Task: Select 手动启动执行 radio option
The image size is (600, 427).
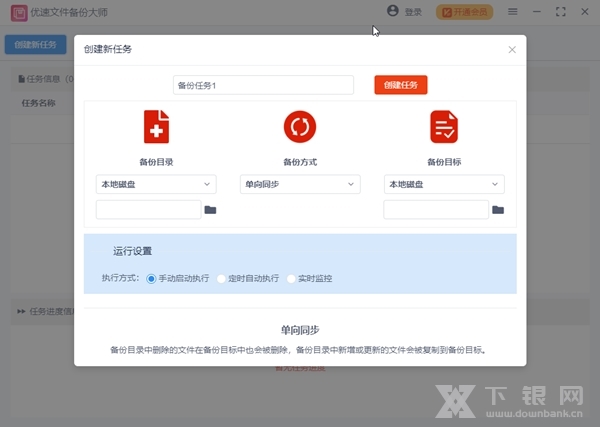Action: (151, 279)
